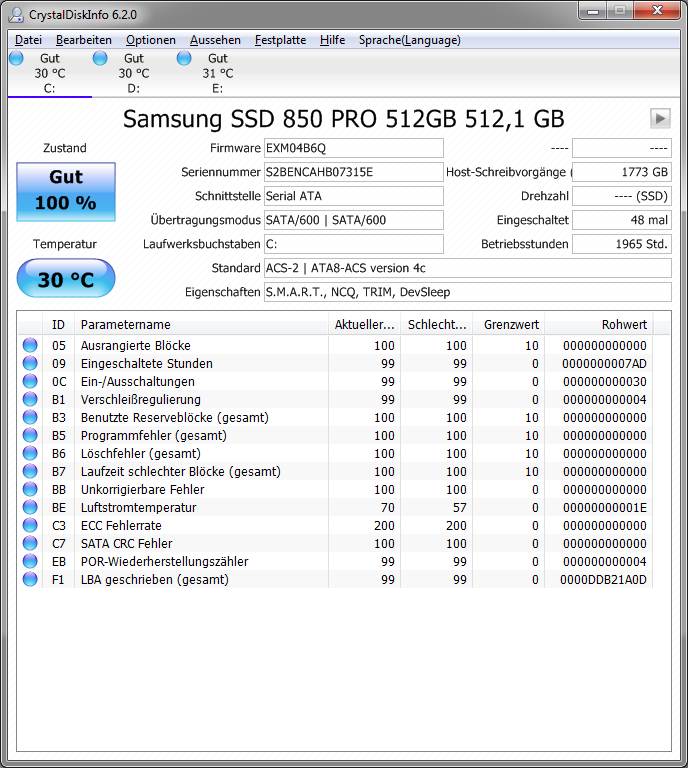The image size is (688, 768).
Task: Click the Eingeschaltet value 48 mal
Action: (622, 220)
